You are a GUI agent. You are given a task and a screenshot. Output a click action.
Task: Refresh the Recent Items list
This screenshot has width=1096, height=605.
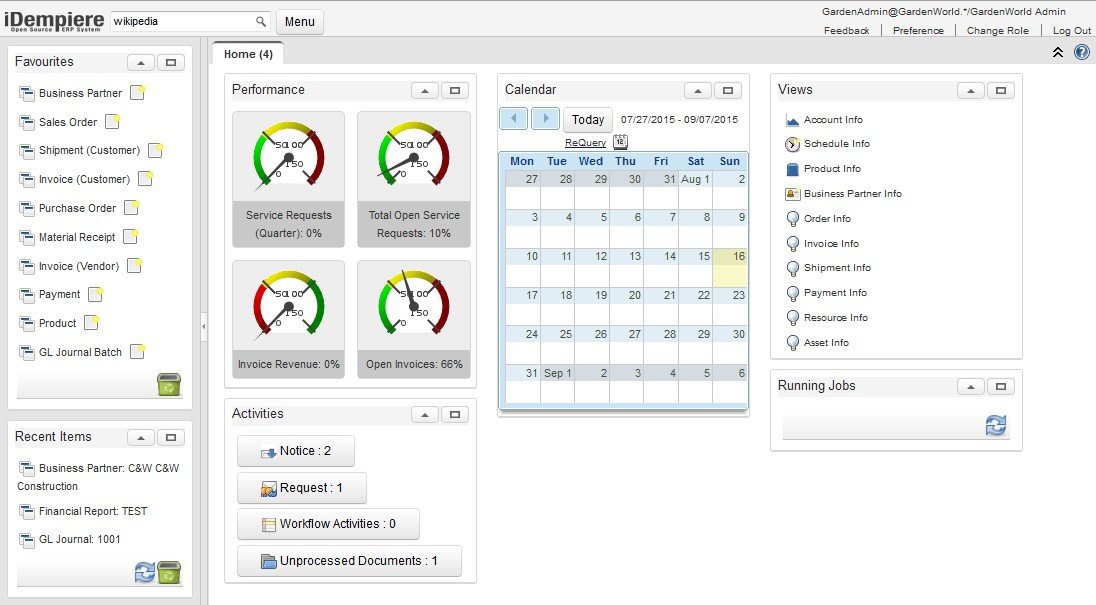[145, 573]
